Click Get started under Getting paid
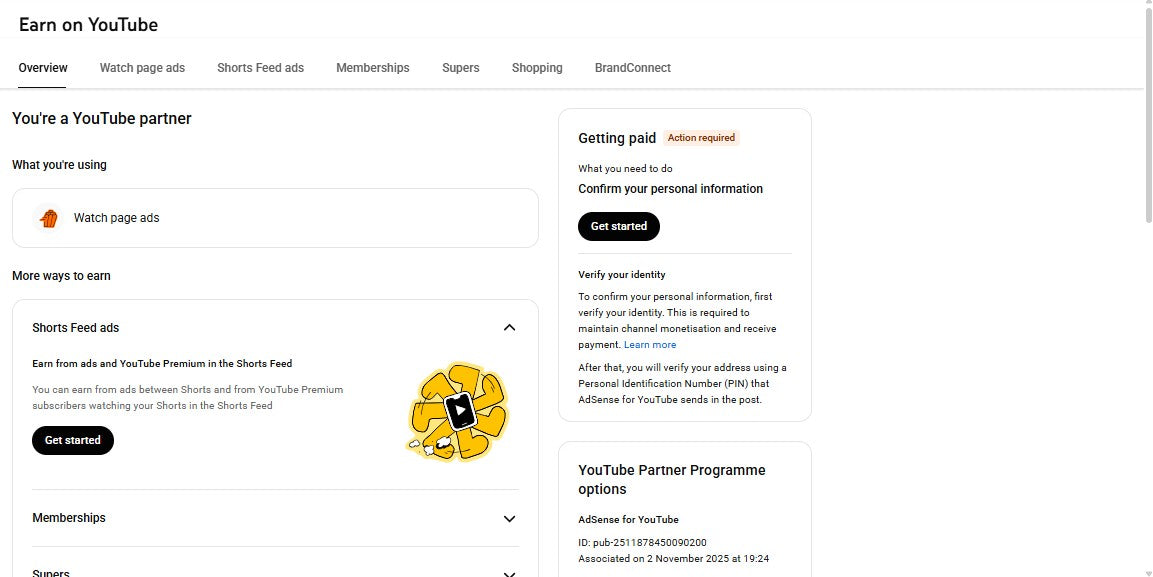 click(618, 226)
